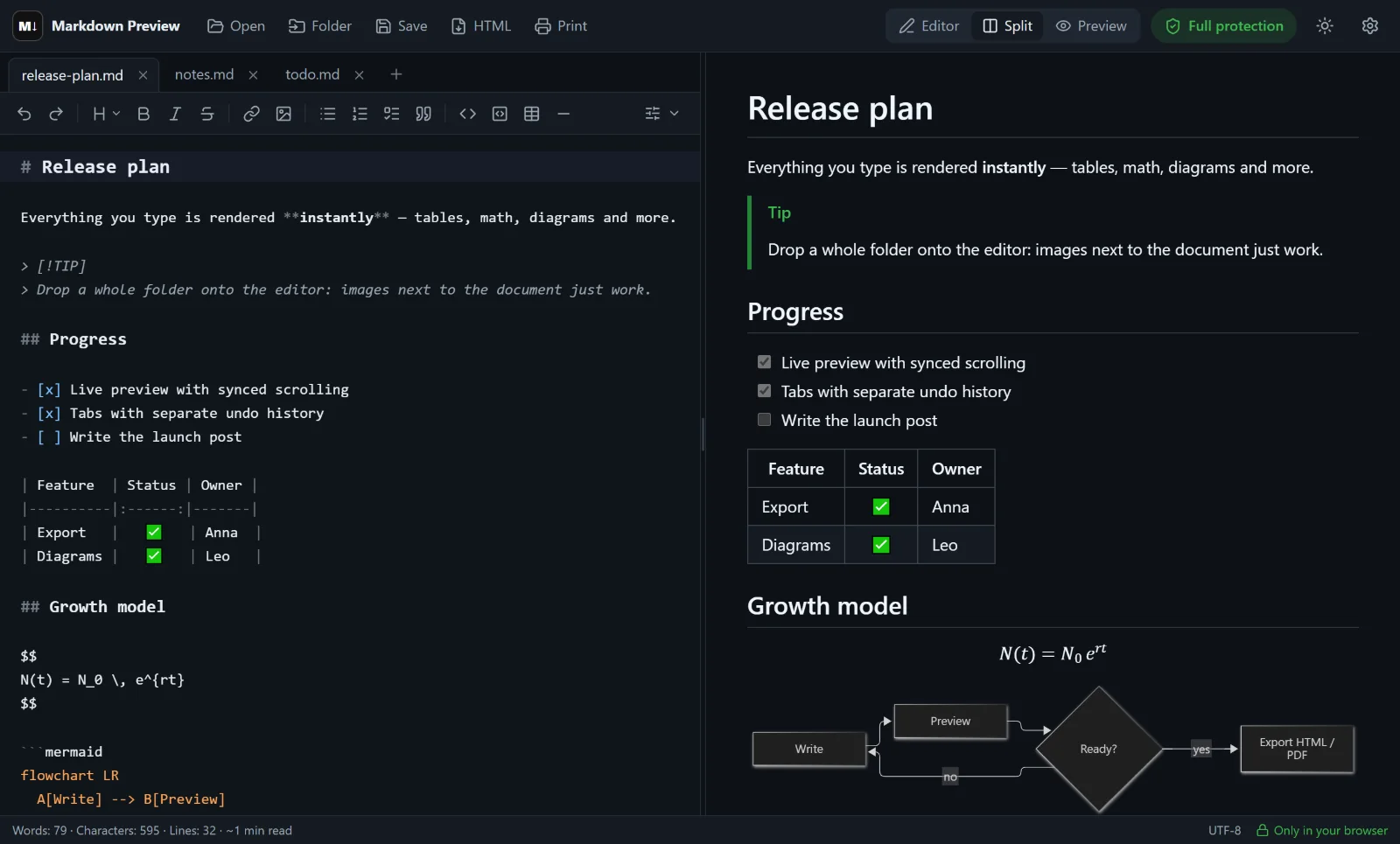Insert an image
Viewport: 1400px width, 844px height.
pyautogui.click(x=283, y=114)
